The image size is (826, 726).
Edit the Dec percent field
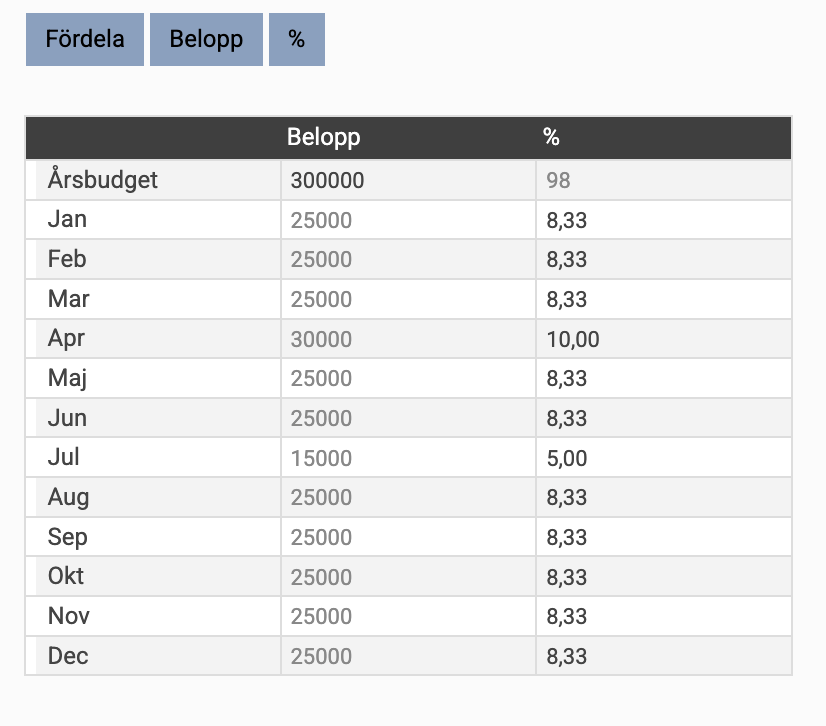[664, 656]
